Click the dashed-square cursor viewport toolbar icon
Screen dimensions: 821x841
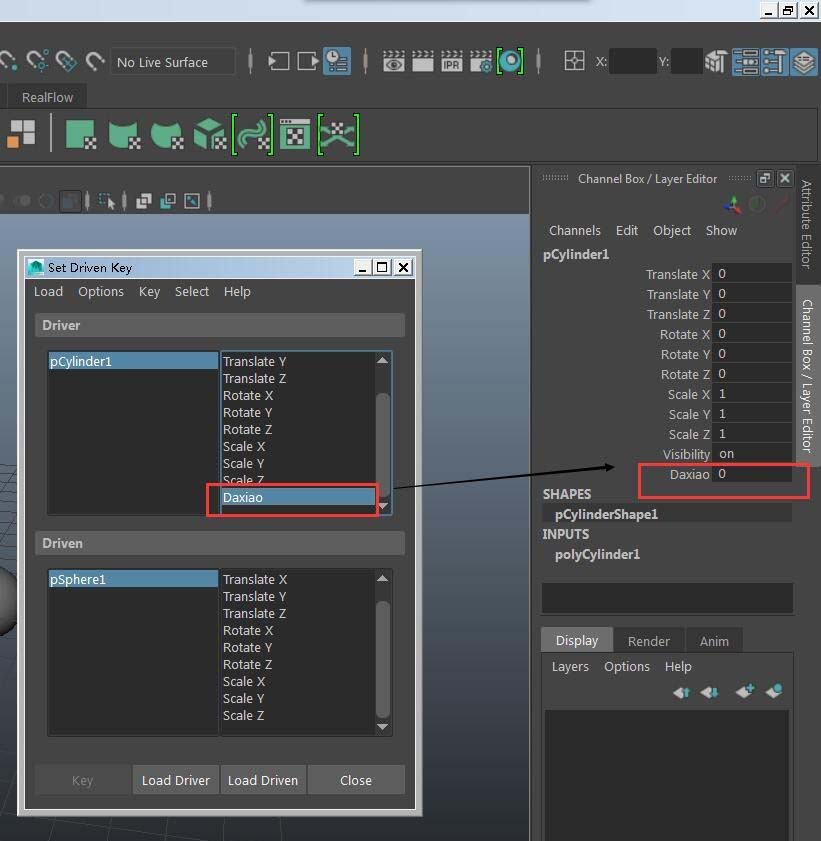[x=107, y=201]
